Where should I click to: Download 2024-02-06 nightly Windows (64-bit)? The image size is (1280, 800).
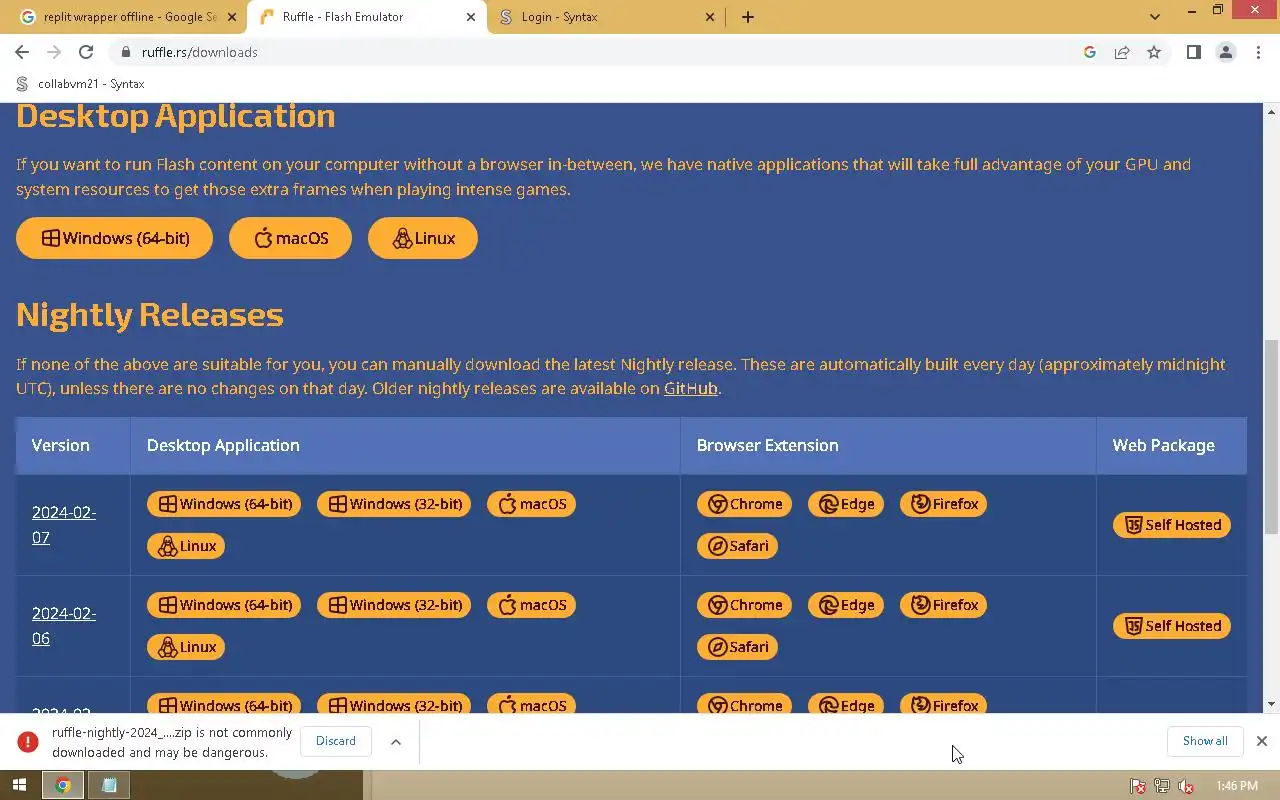tap(224, 605)
